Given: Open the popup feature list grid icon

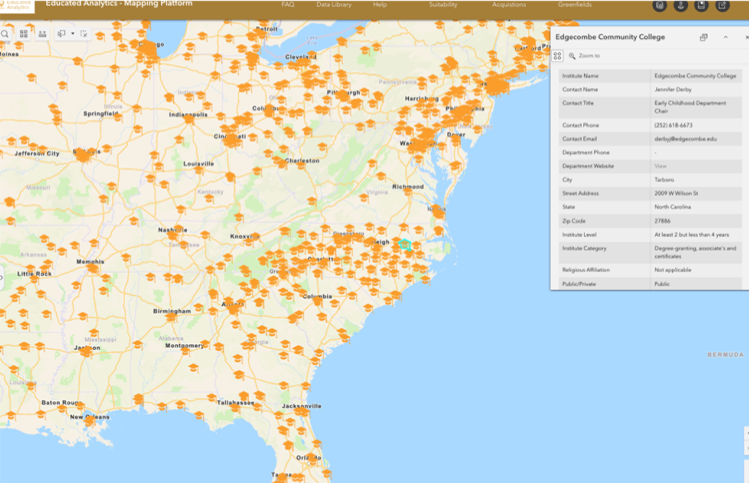Looking at the screenshot, I should (558, 56).
